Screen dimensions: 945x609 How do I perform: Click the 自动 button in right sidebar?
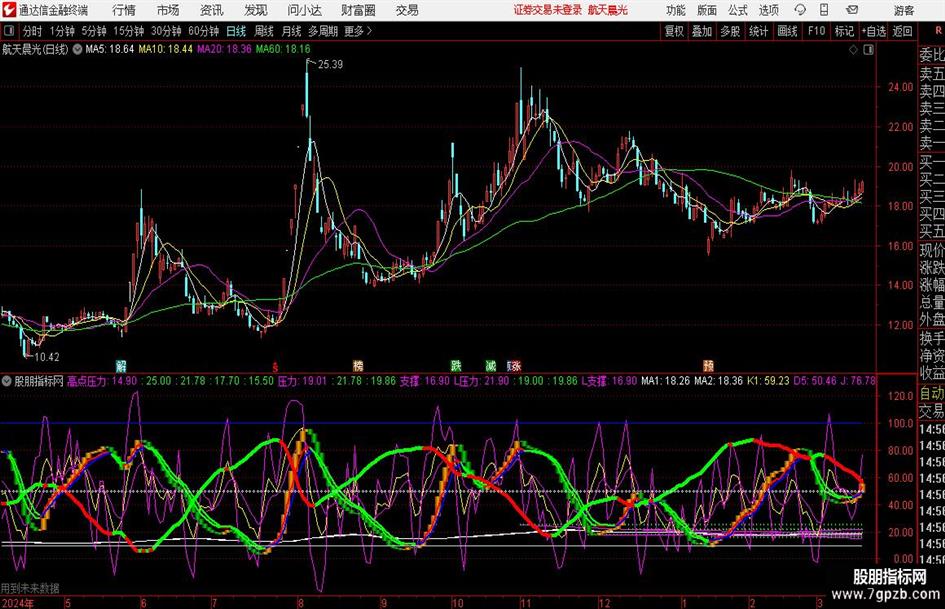(932, 393)
